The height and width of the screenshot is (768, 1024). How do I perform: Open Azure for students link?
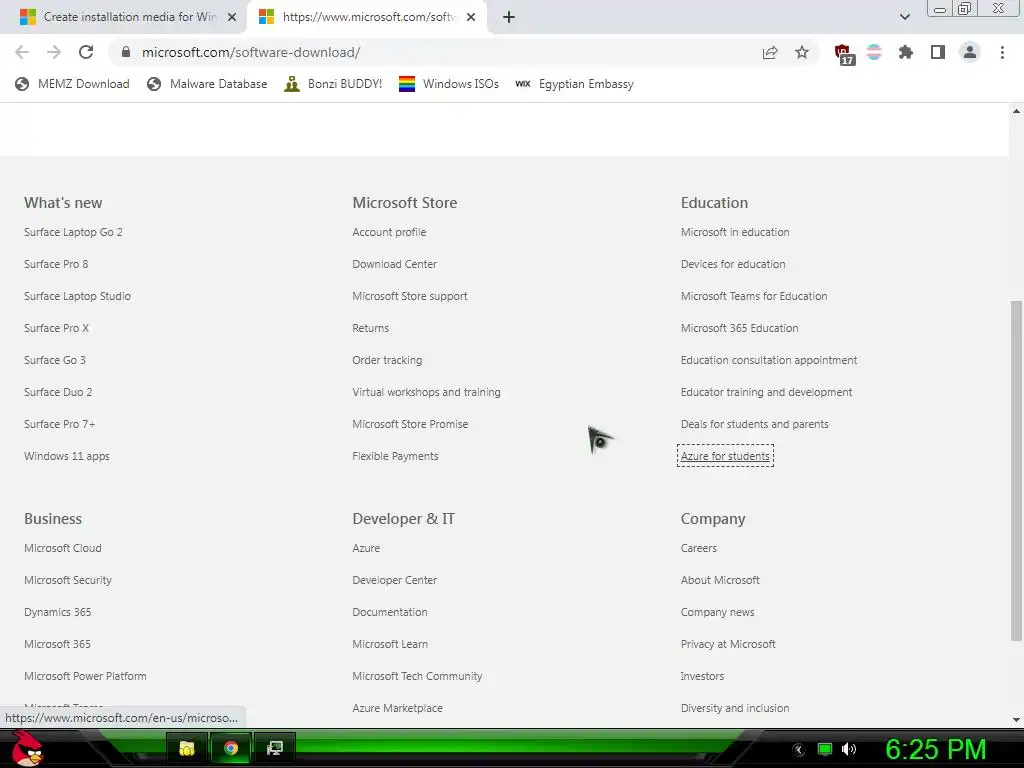click(x=725, y=456)
